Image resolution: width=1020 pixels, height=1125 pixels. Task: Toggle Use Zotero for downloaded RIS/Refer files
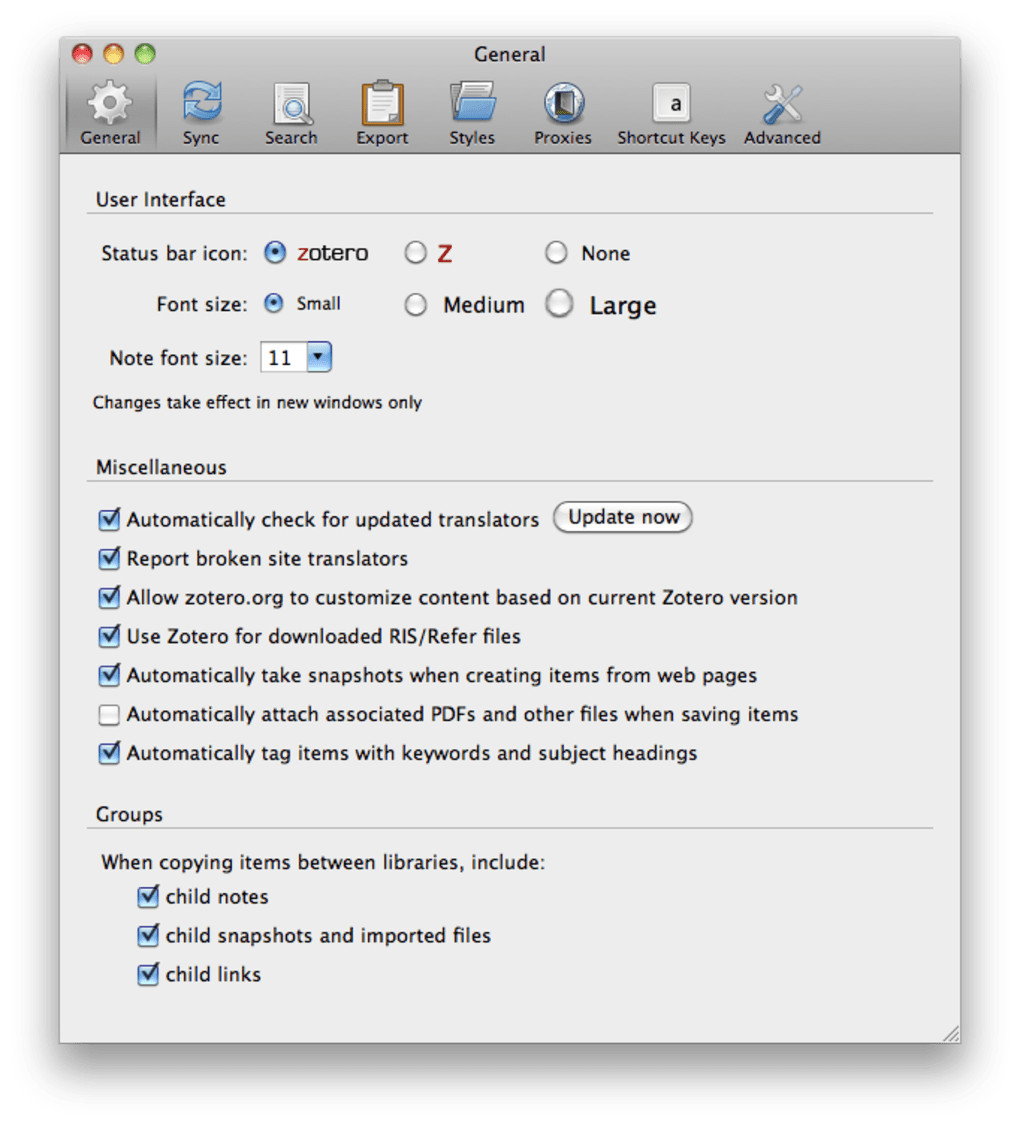tap(109, 636)
